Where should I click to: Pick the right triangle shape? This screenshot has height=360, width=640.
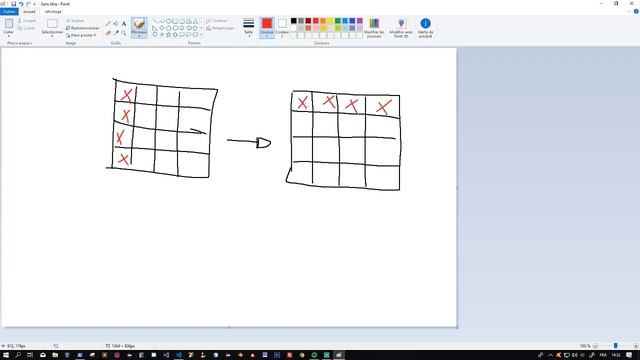pyautogui.click(x=155, y=28)
